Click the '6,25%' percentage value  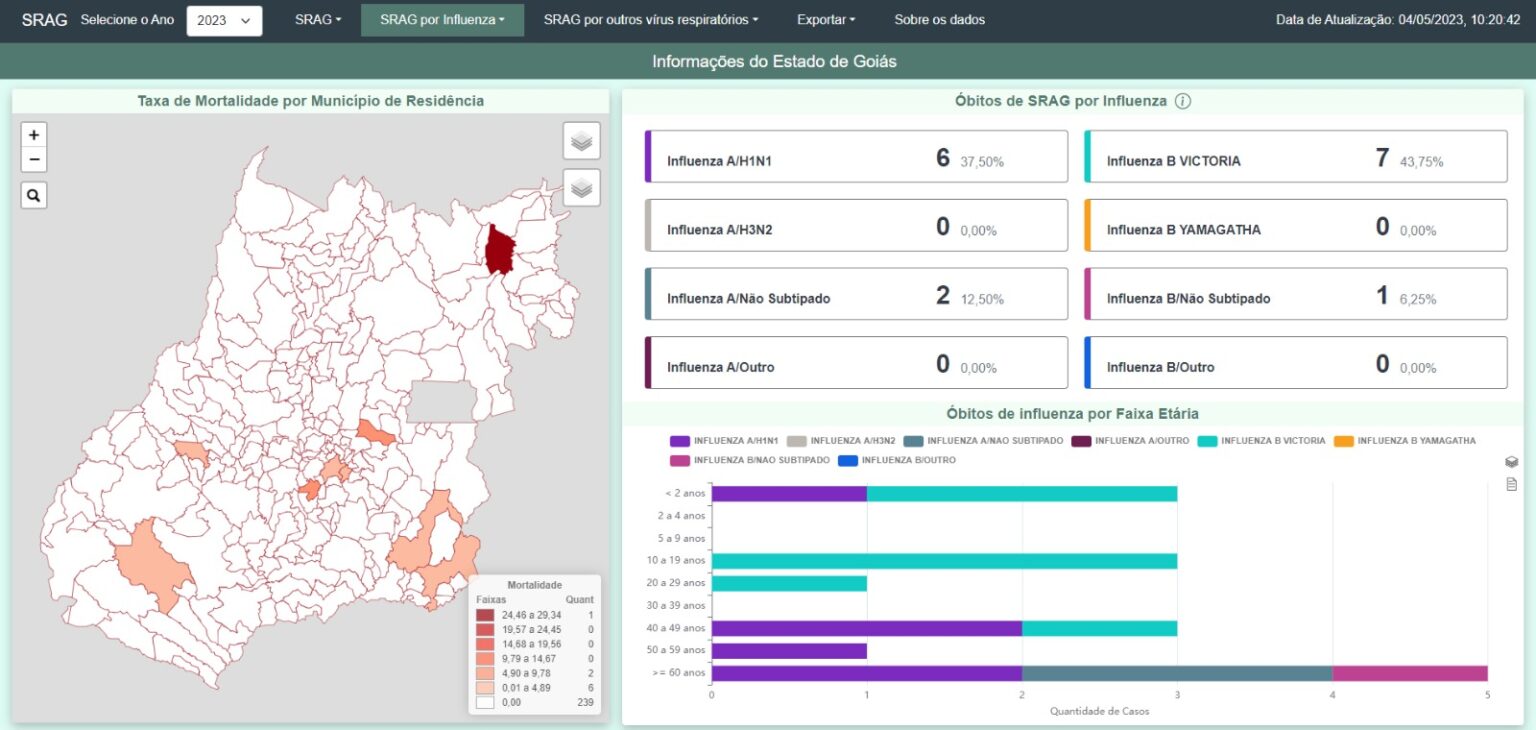click(1419, 299)
